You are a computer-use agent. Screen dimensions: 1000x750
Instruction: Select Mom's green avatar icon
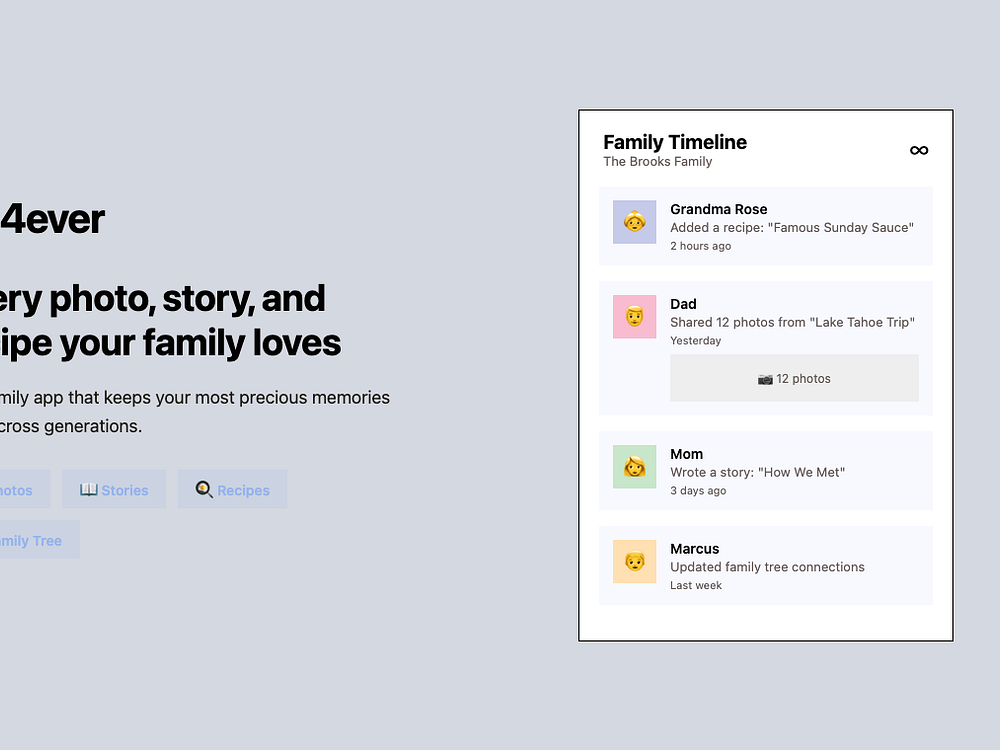[x=635, y=467]
